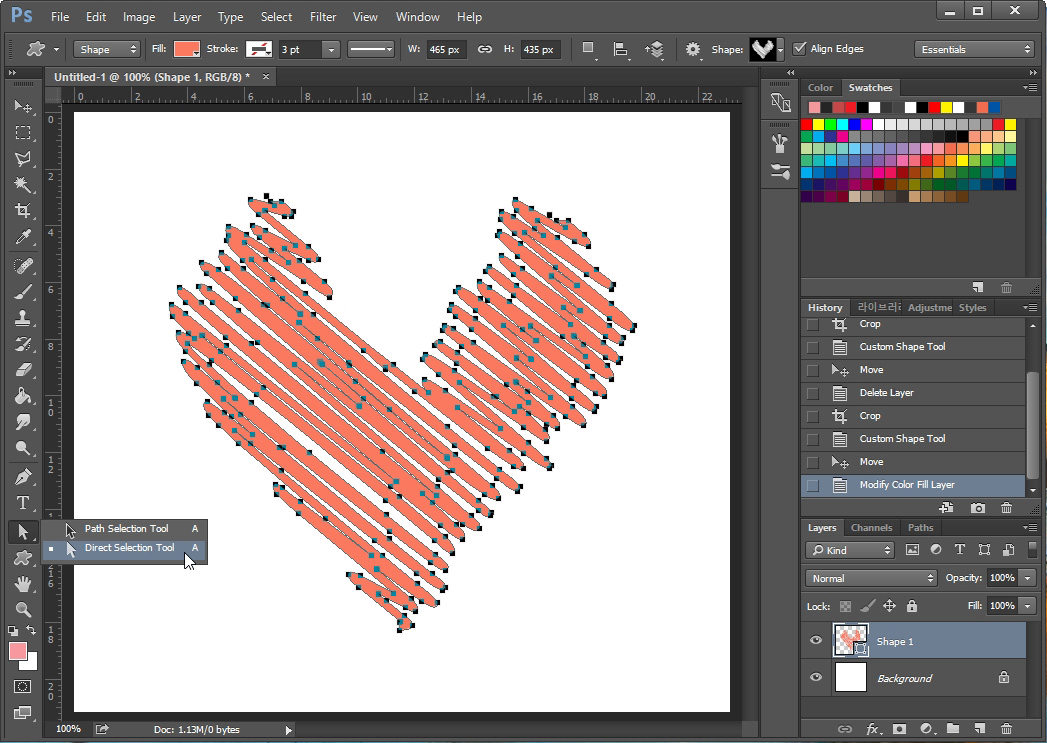Image resolution: width=1047 pixels, height=743 pixels.
Task: Lock transparent pixels
Action: pos(845,606)
